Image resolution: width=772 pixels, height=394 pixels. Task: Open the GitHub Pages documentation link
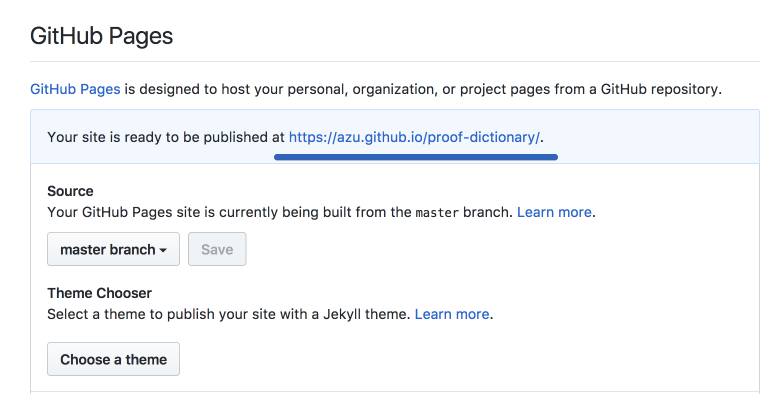tap(75, 89)
